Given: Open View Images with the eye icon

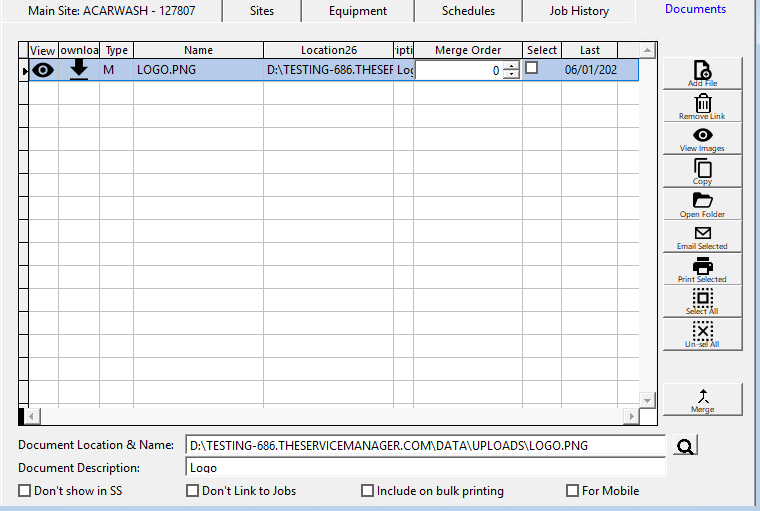Looking at the screenshot, I should tap(702, 139).
